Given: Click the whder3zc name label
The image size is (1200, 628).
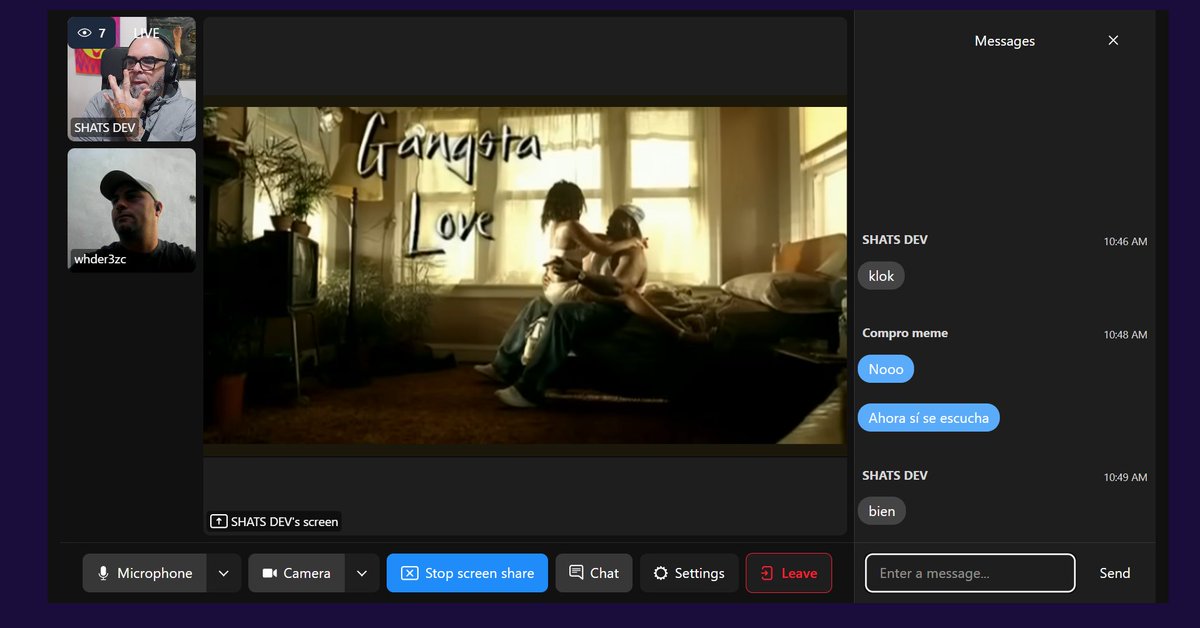Looking at the screenshot, I should pos(100,259).
